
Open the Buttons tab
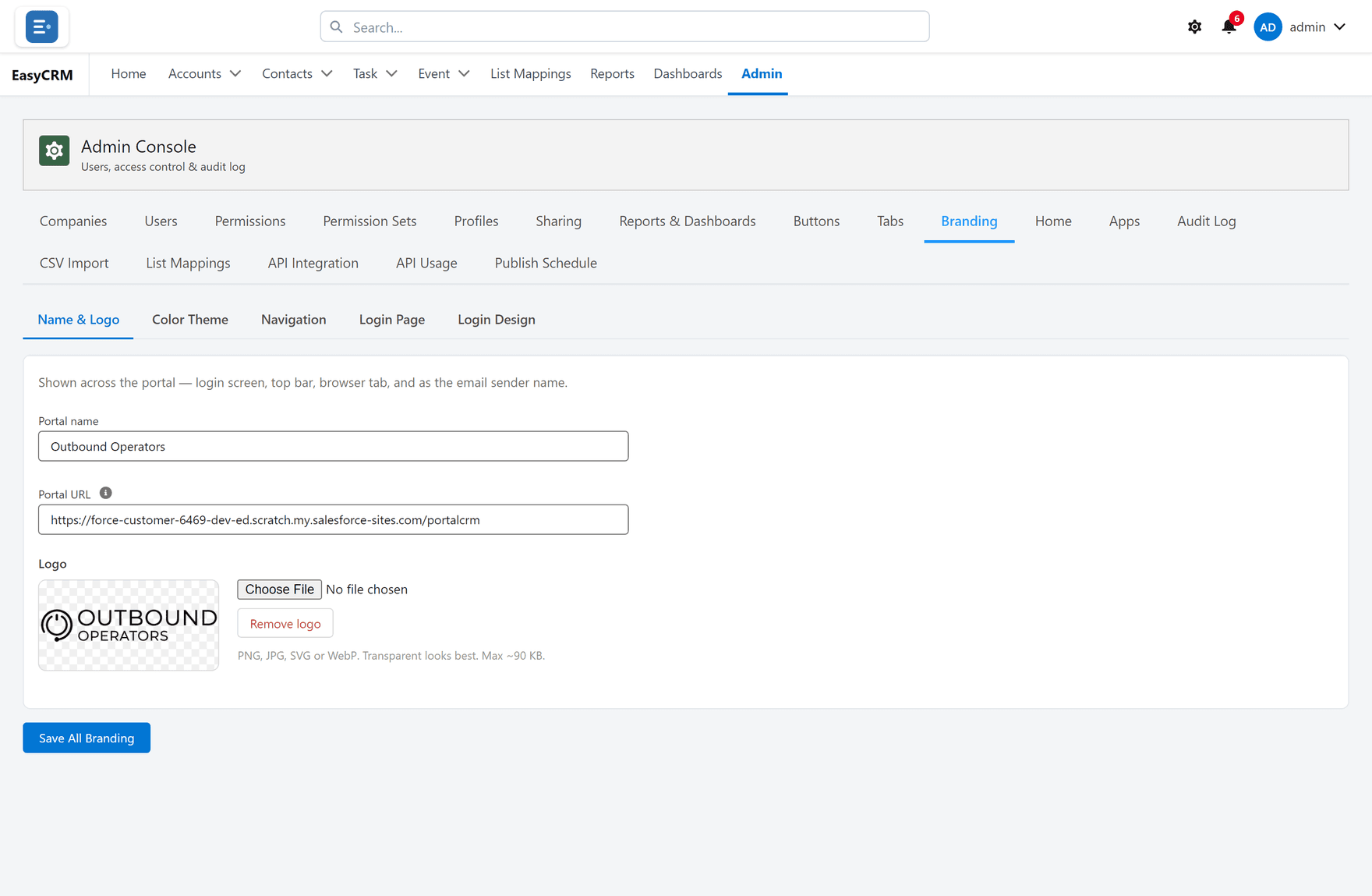pyautogui.click(x=816, y=221)
